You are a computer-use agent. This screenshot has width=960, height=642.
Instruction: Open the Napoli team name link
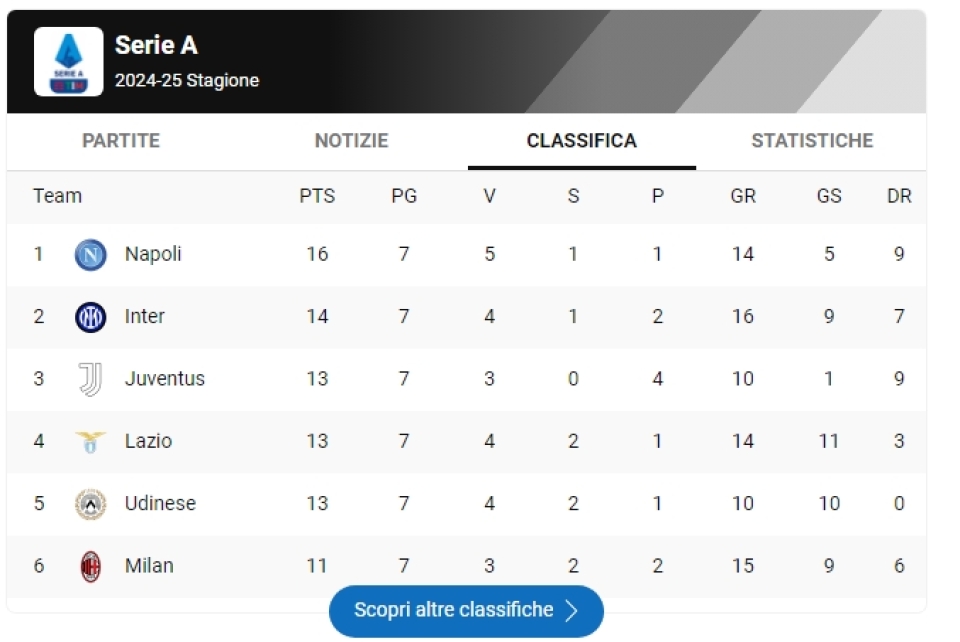point(153,254)
